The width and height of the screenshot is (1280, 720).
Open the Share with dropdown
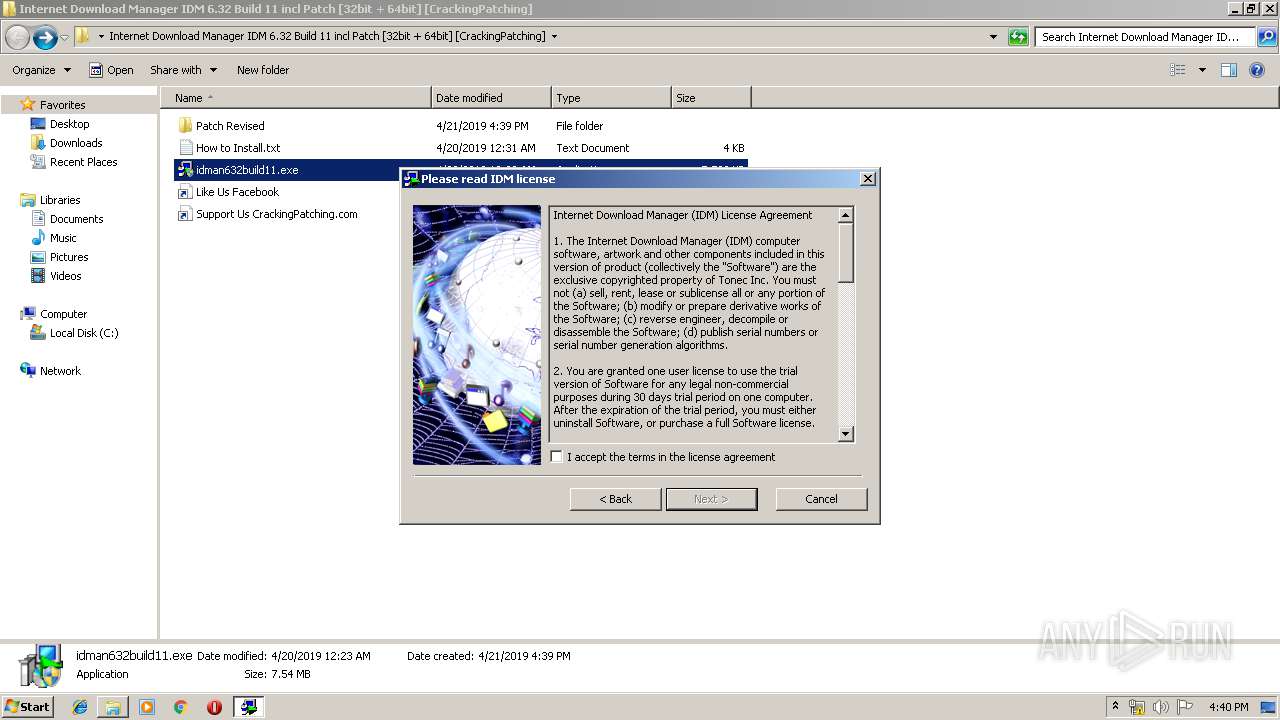click(183, 70)
